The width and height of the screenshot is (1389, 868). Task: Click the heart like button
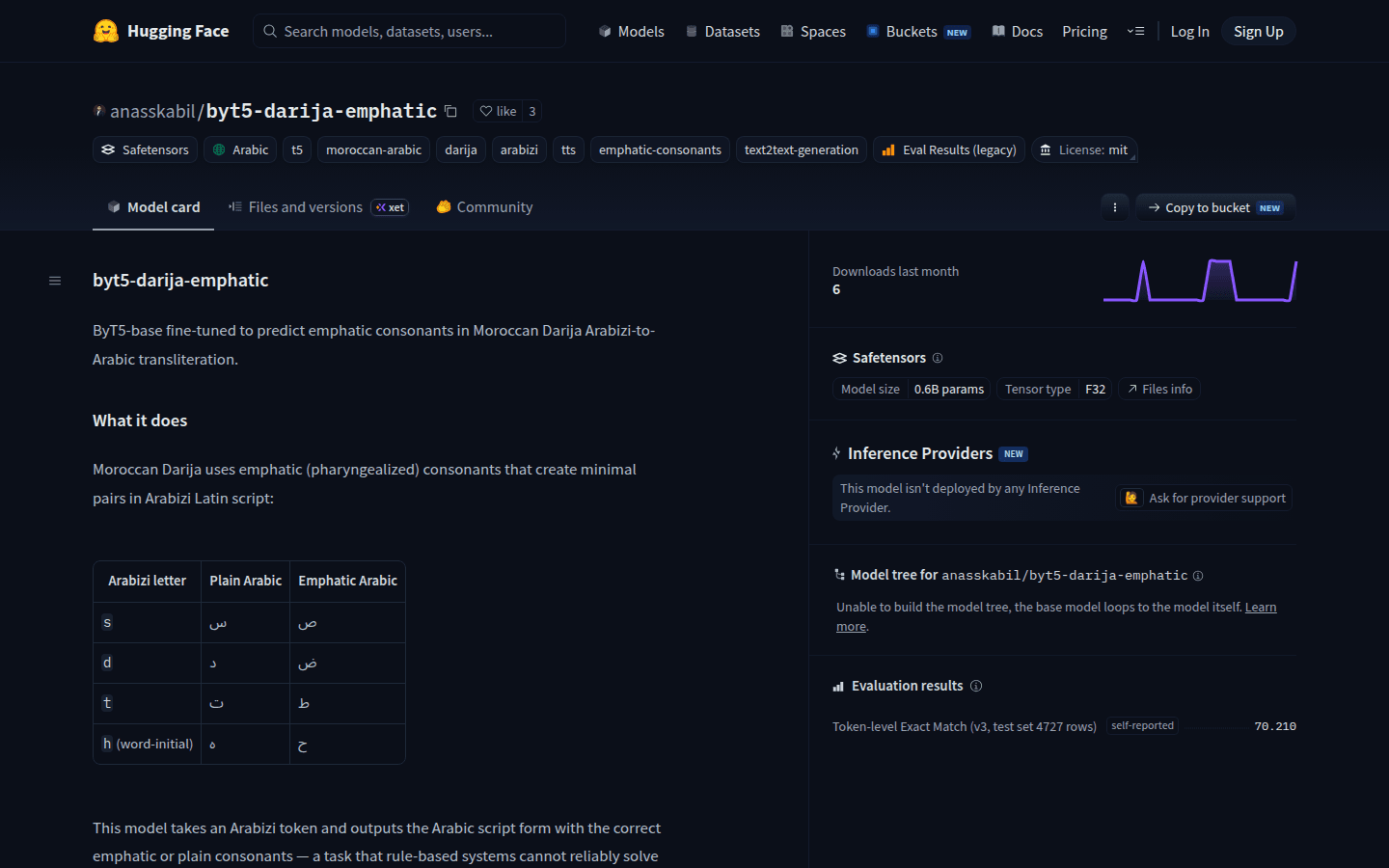(498, 111)
